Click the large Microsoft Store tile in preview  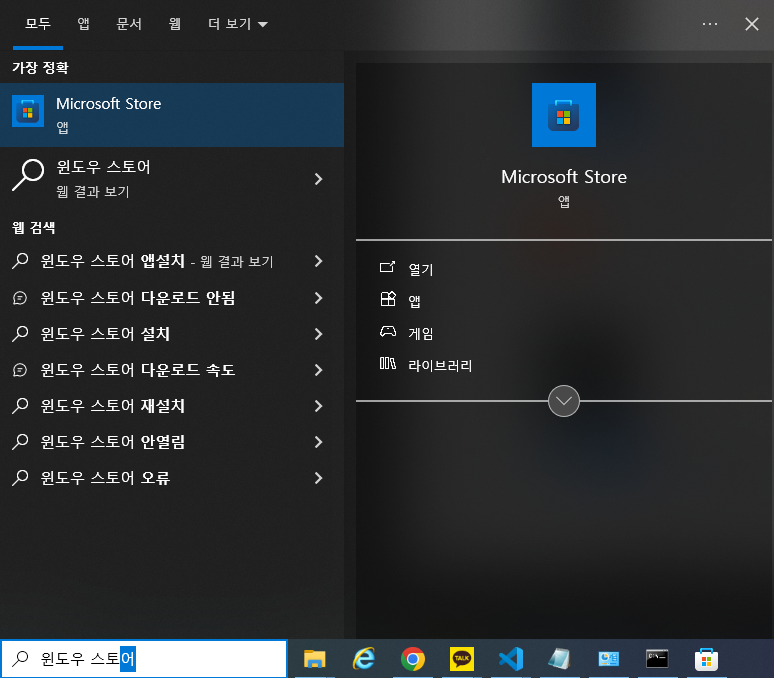tap(564, 115)
